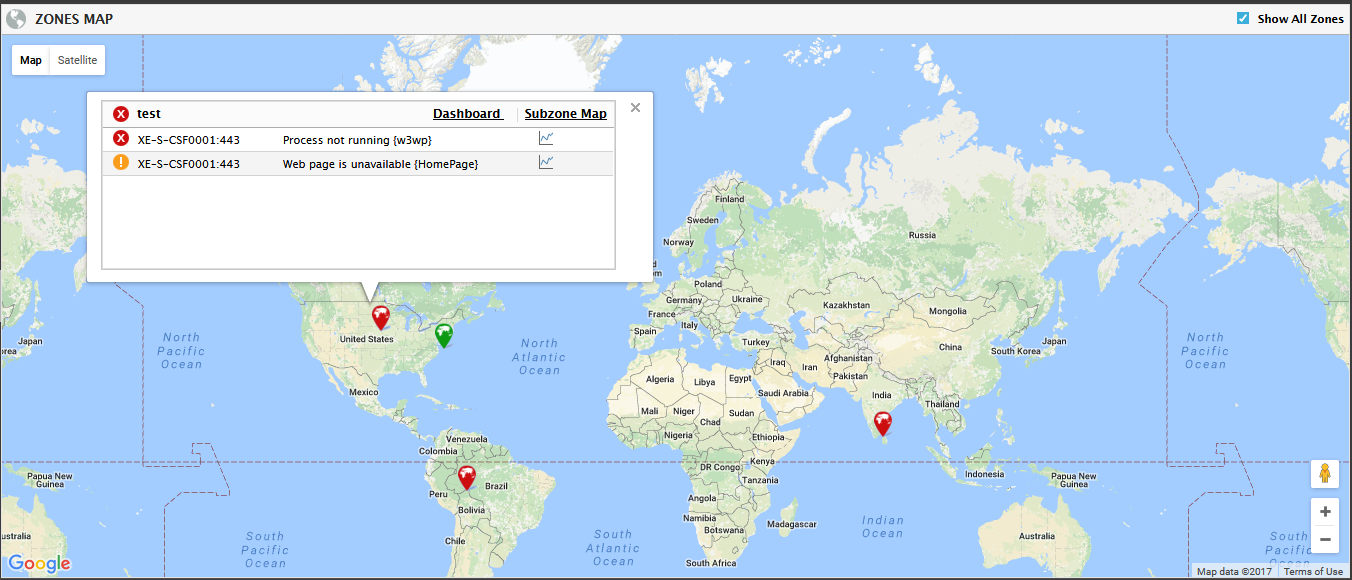Open Terms of Use link
The height and width of the screenshot is (580, 1352).
[1313, 572]
